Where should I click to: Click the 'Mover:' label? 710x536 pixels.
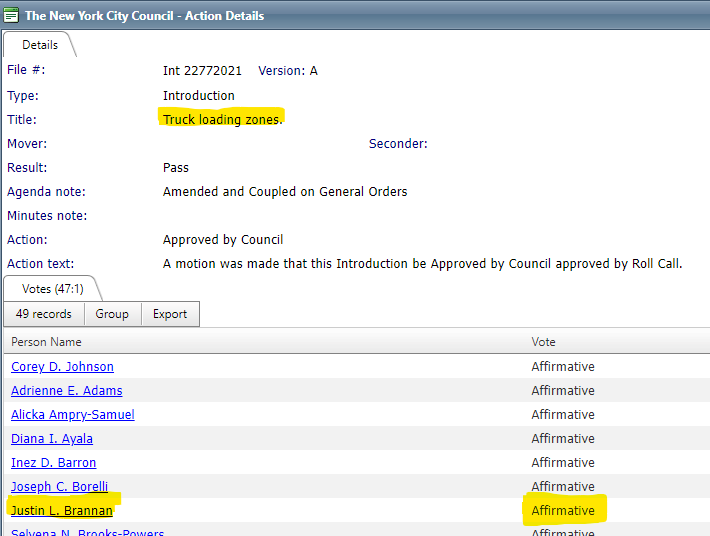(x=27, y=144)
